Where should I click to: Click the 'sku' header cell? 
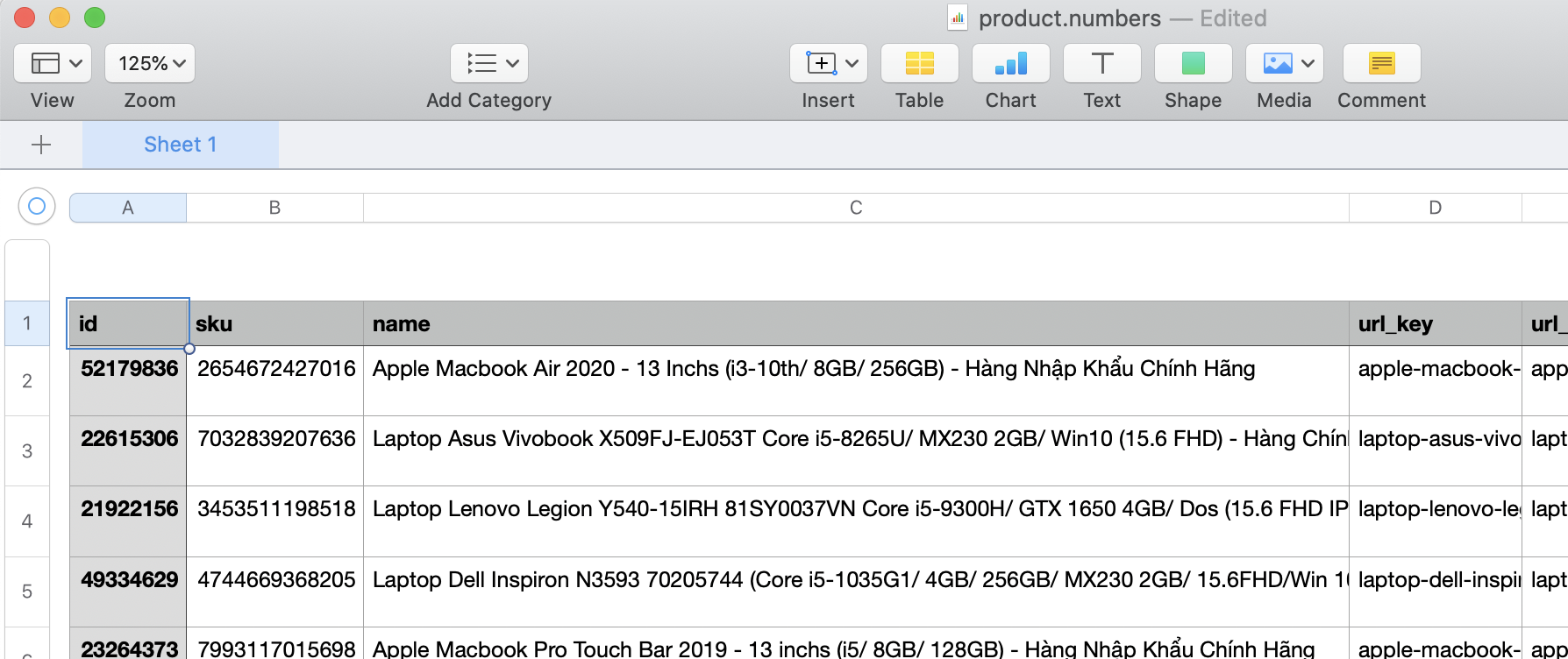pyautogui.click(x=275, y=323)
